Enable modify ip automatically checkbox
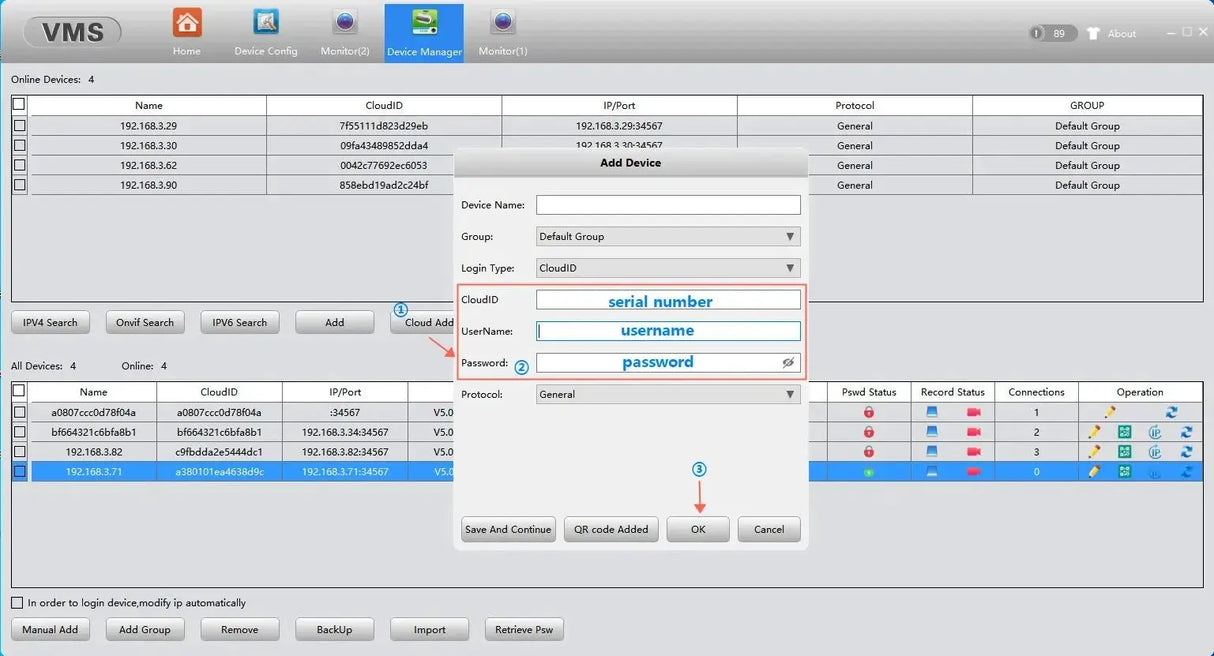This screenshot has height=656, width=1214. (17, 603)
